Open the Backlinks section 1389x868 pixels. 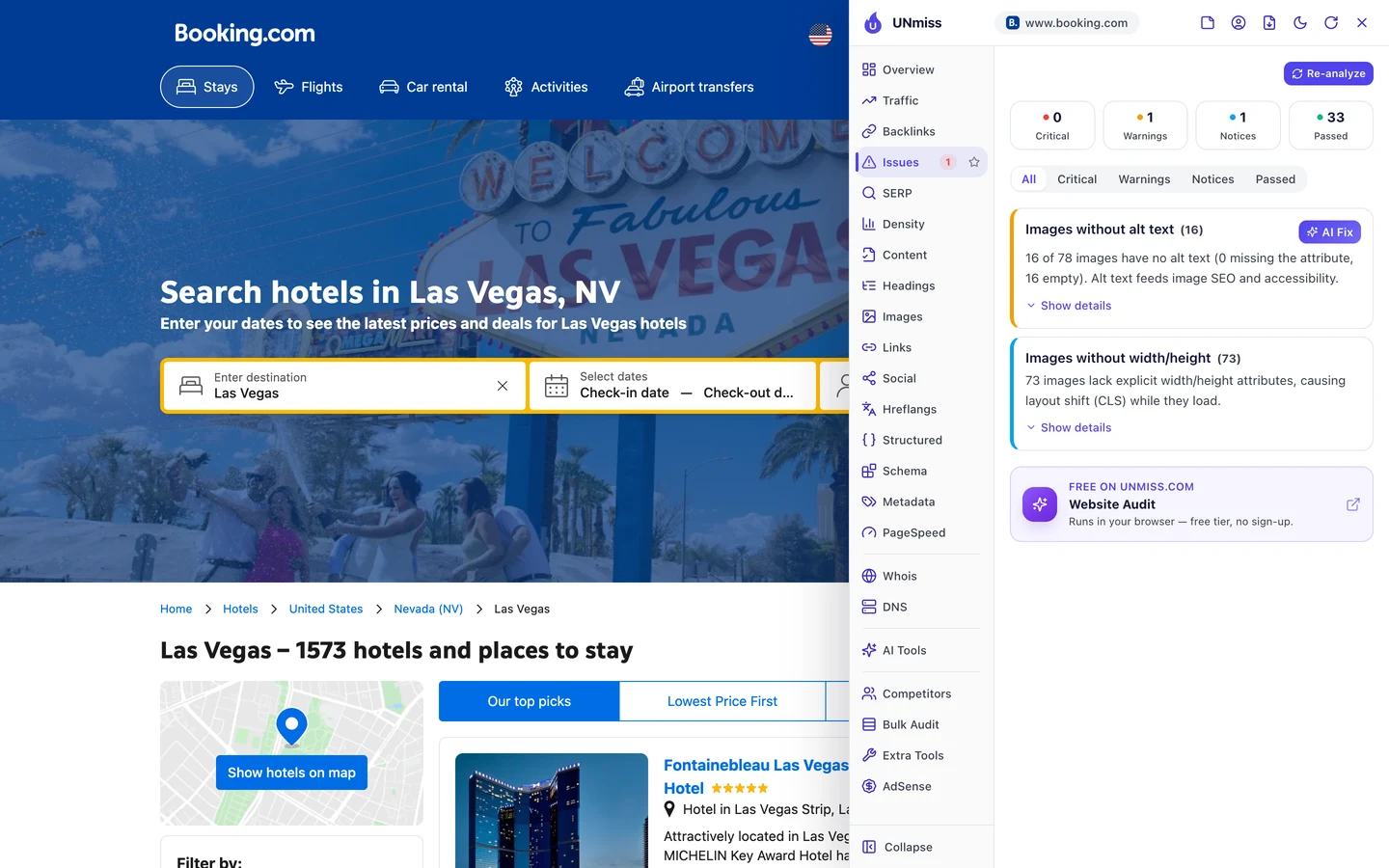coord(921,131)
